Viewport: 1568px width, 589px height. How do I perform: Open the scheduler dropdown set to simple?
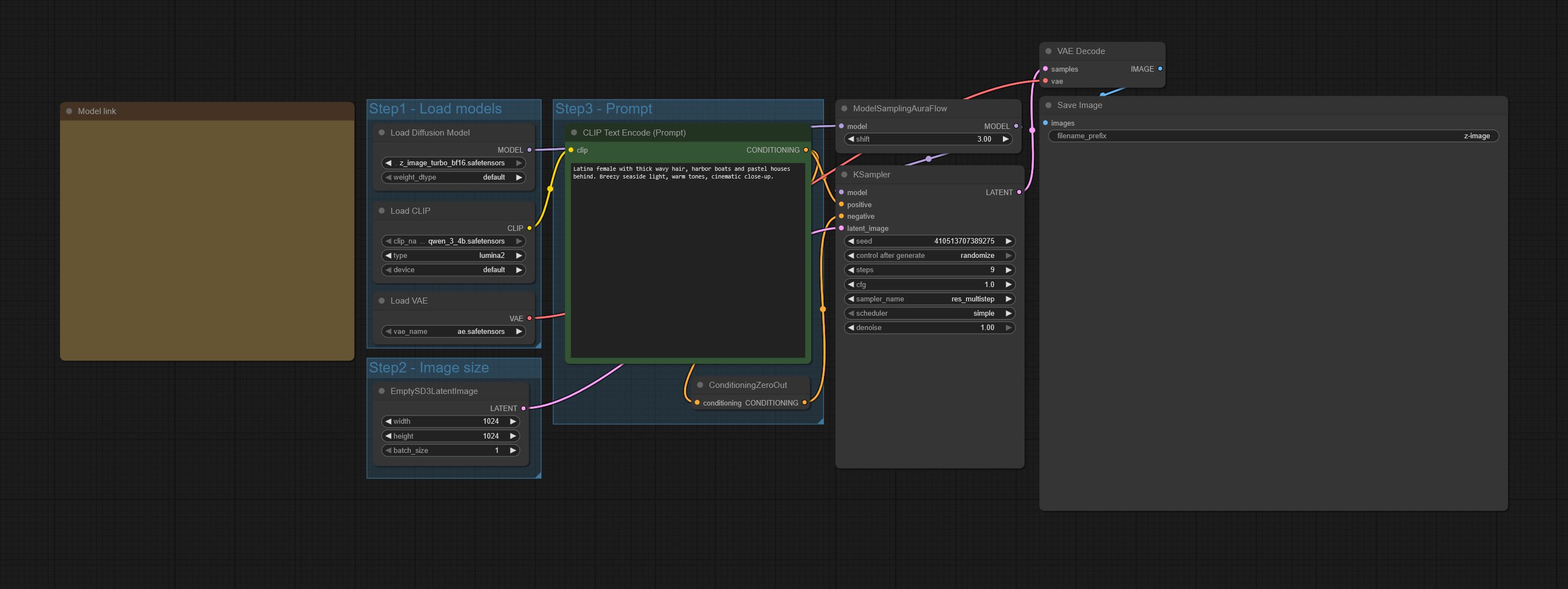(929, 314)
